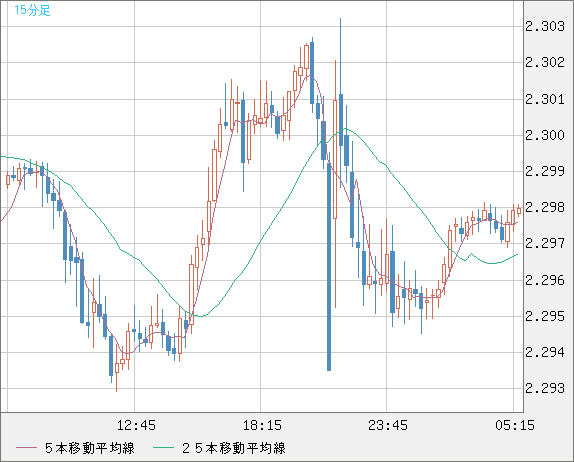Click the 18:15 time axis label
The width and height of the screenshot is (574, 462).
262,425
